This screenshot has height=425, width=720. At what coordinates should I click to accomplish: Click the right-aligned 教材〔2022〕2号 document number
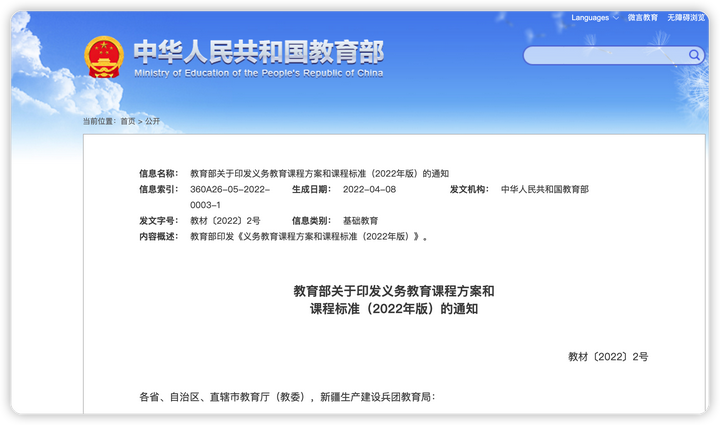[608, 356]
